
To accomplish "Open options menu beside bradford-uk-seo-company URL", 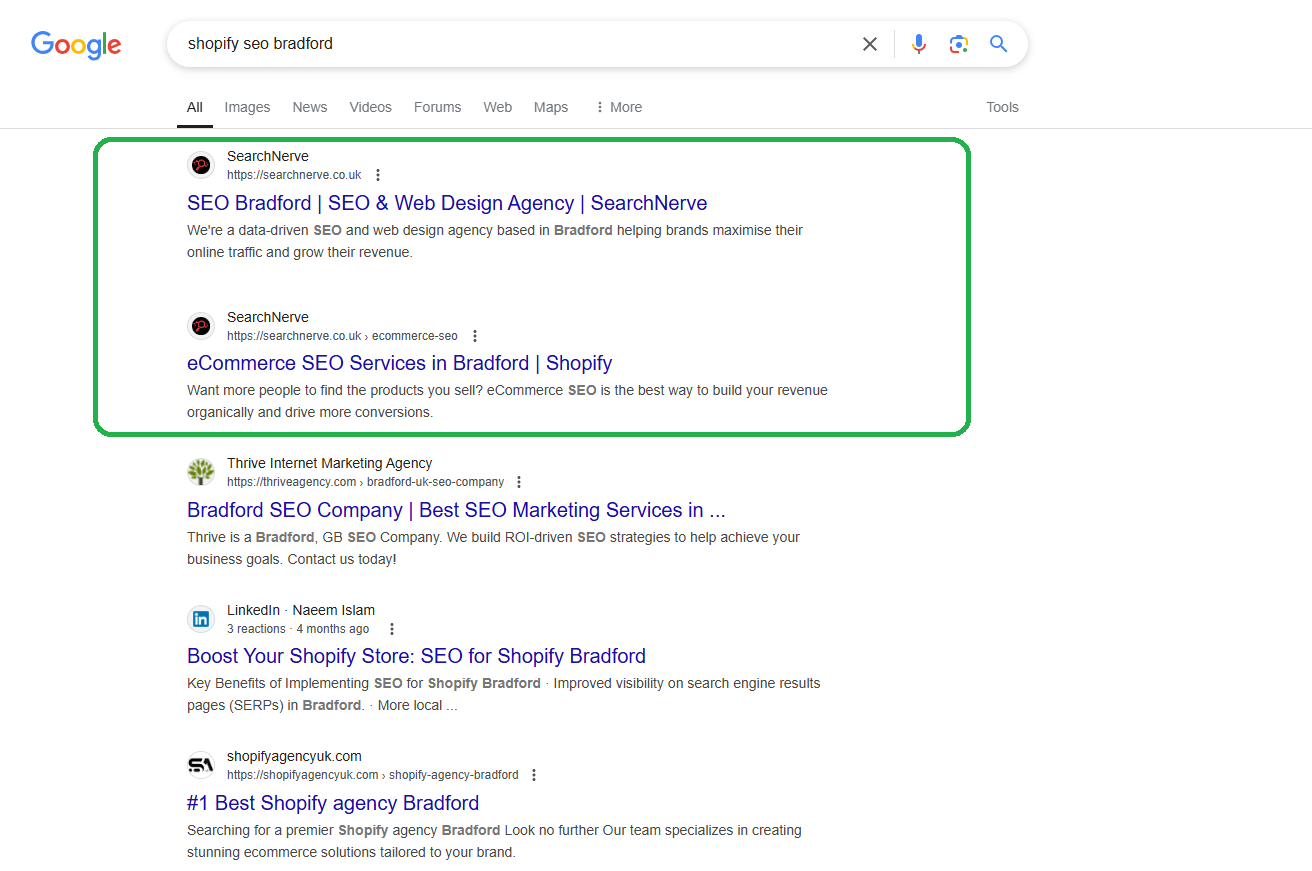I will pyautogui.click(x=519, y=482).
